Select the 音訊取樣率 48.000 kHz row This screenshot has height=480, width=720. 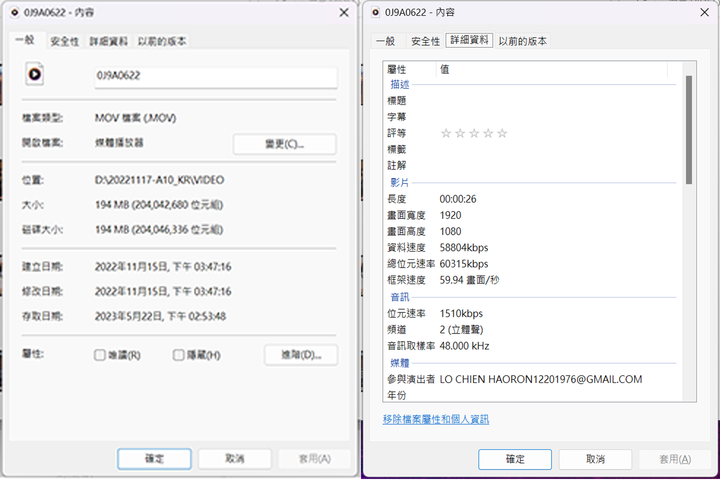click(x=532, y=345)
